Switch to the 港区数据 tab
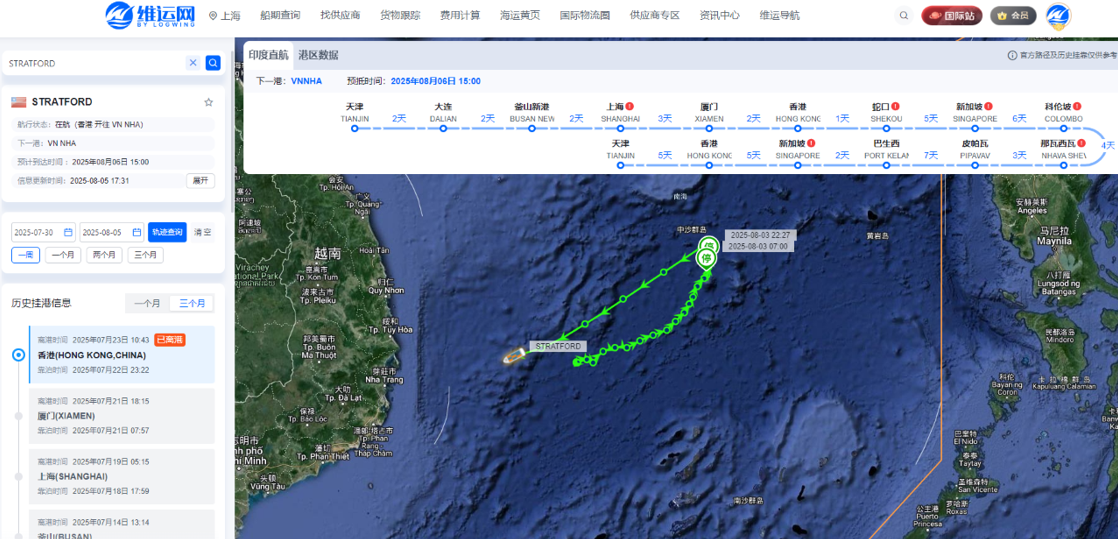1118x539 pixels. pyautogui.click(x=318, y=55)
